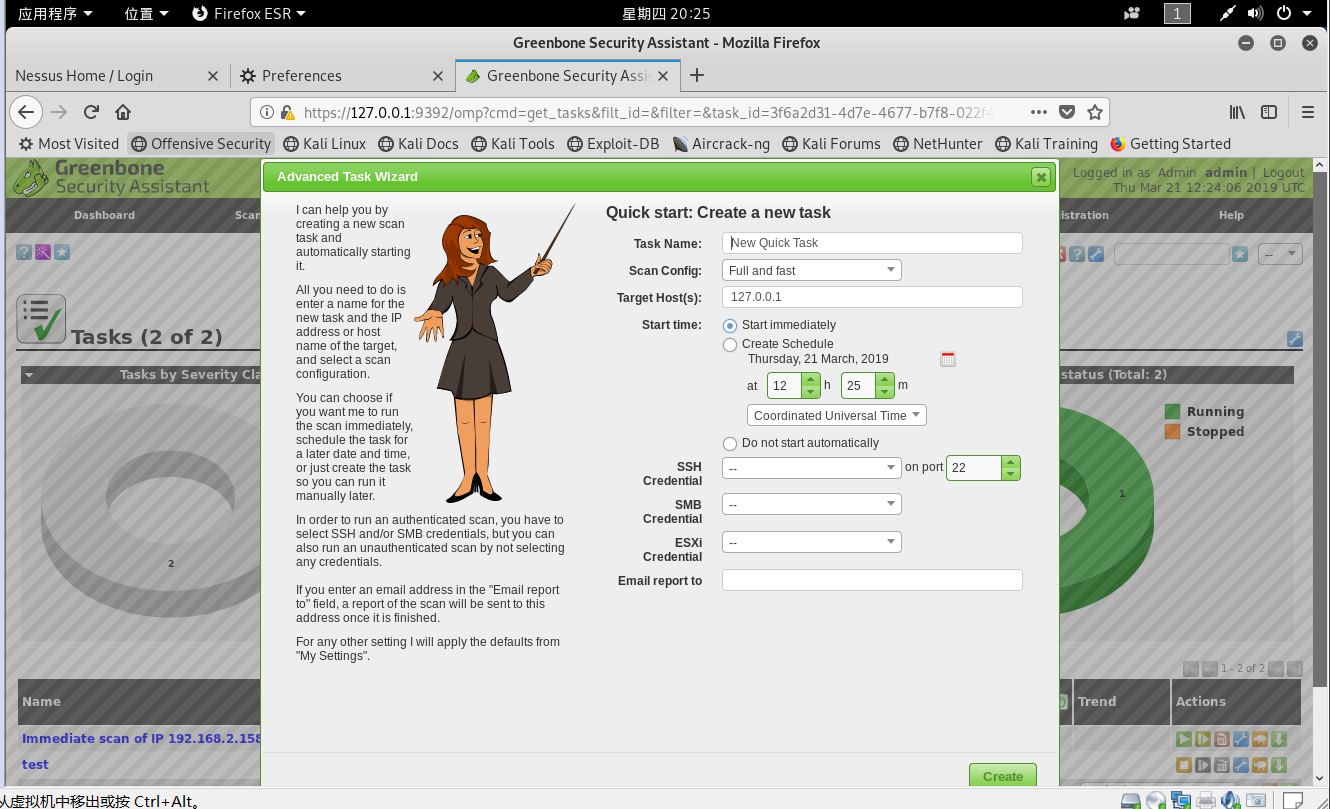Click the Task Name input field
Image resolution: width=1330 pixels, height=809 pixels.
872,243
